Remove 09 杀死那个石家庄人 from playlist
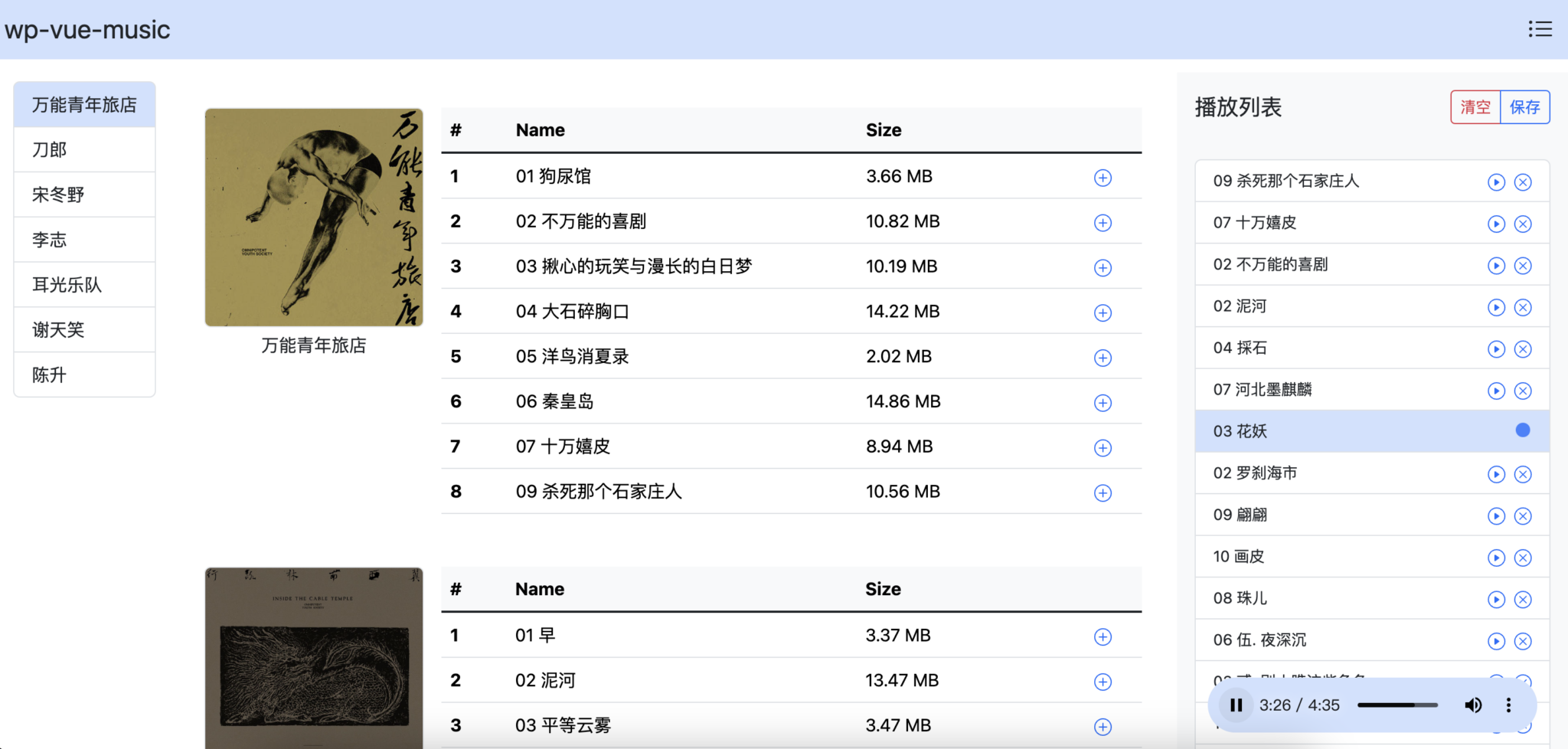 click(1523, 182)
